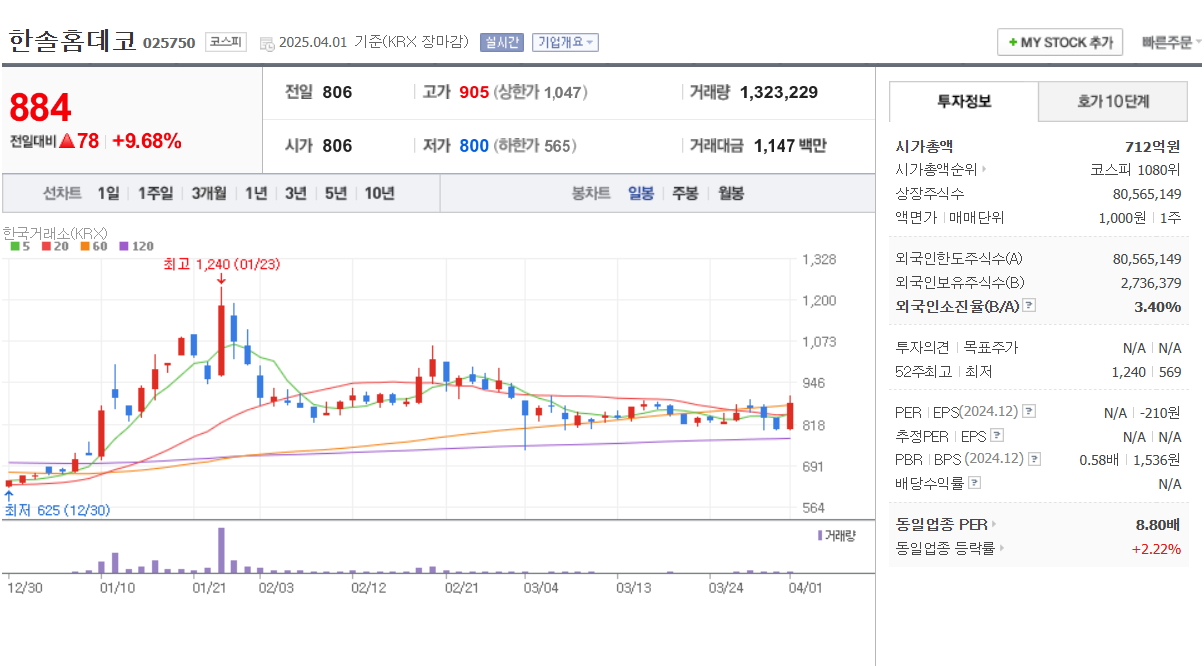Screen dimensions: 1204x666
Task: Click the red up-triangle by 전일대비
Action: (67, 141)
